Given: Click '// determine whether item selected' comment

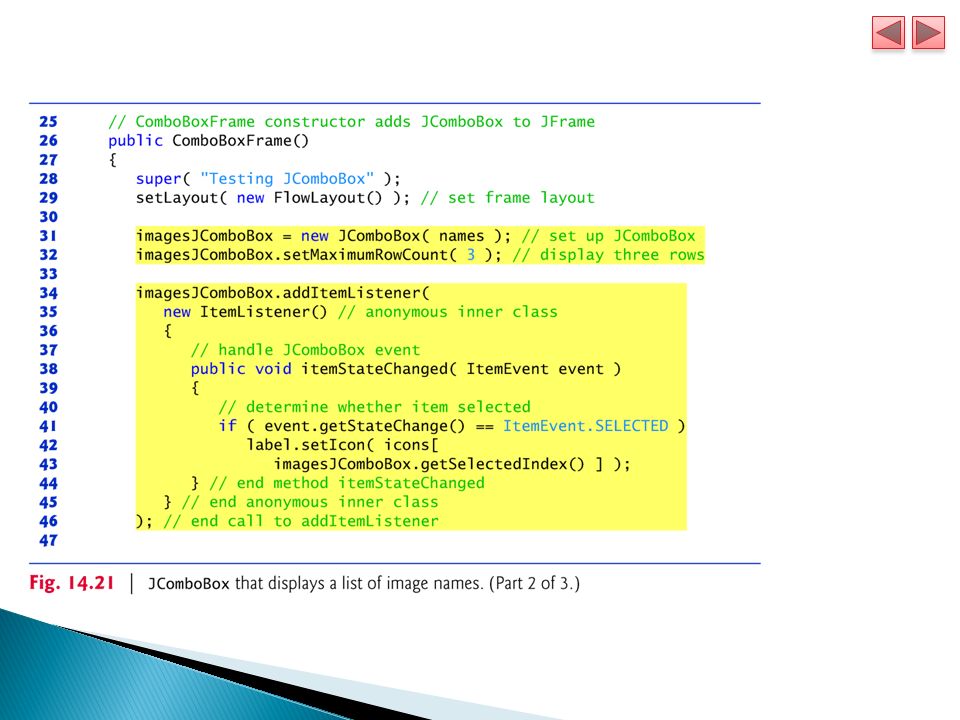Looking at the screenshot, I should click(x=375, y=407).
